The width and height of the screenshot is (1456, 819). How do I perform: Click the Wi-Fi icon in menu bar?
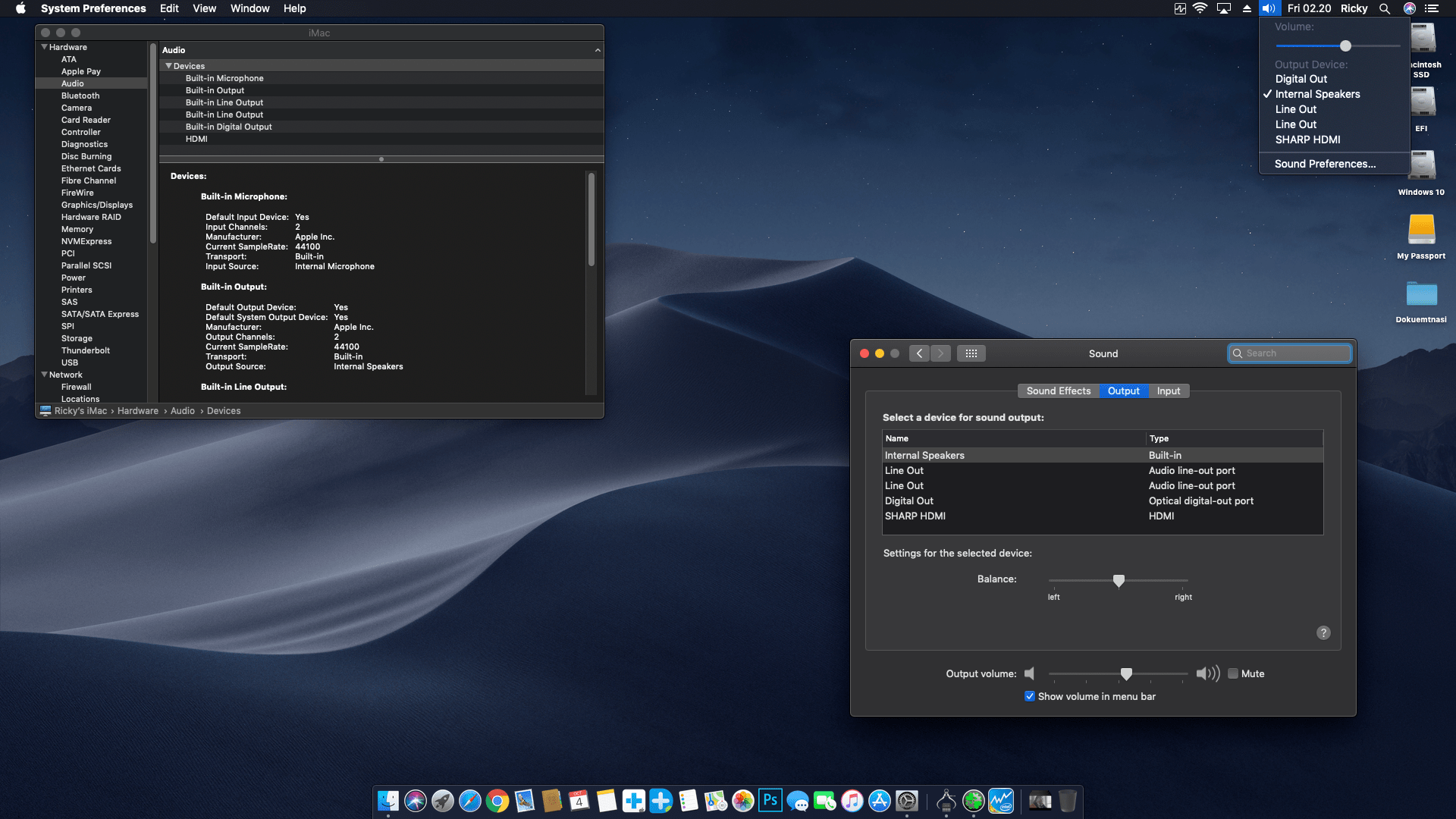[1200, 8]
